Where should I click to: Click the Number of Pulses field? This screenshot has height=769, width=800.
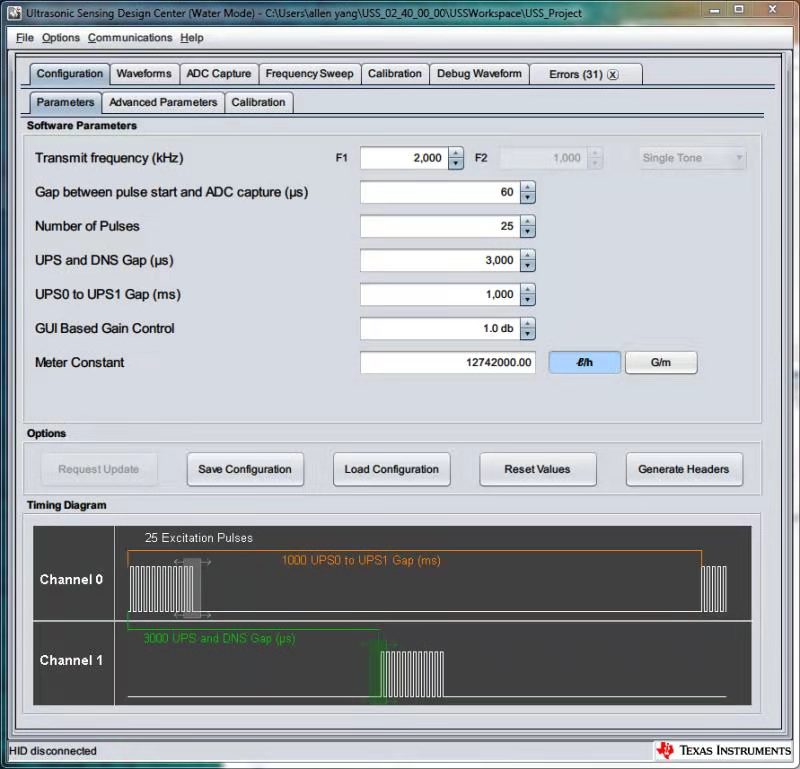point(440,227)
